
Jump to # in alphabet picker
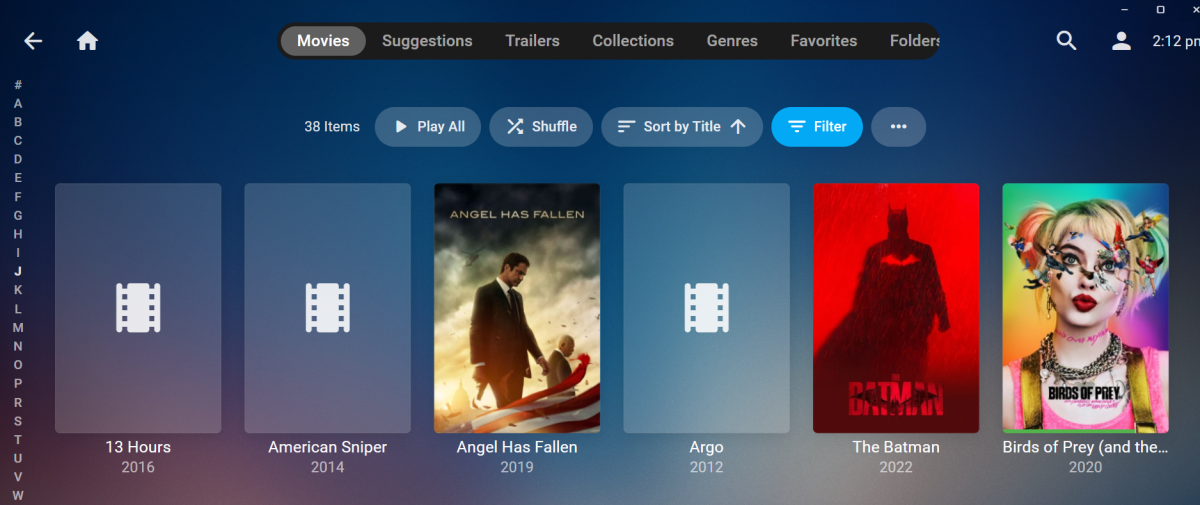(x=18, y=85)
